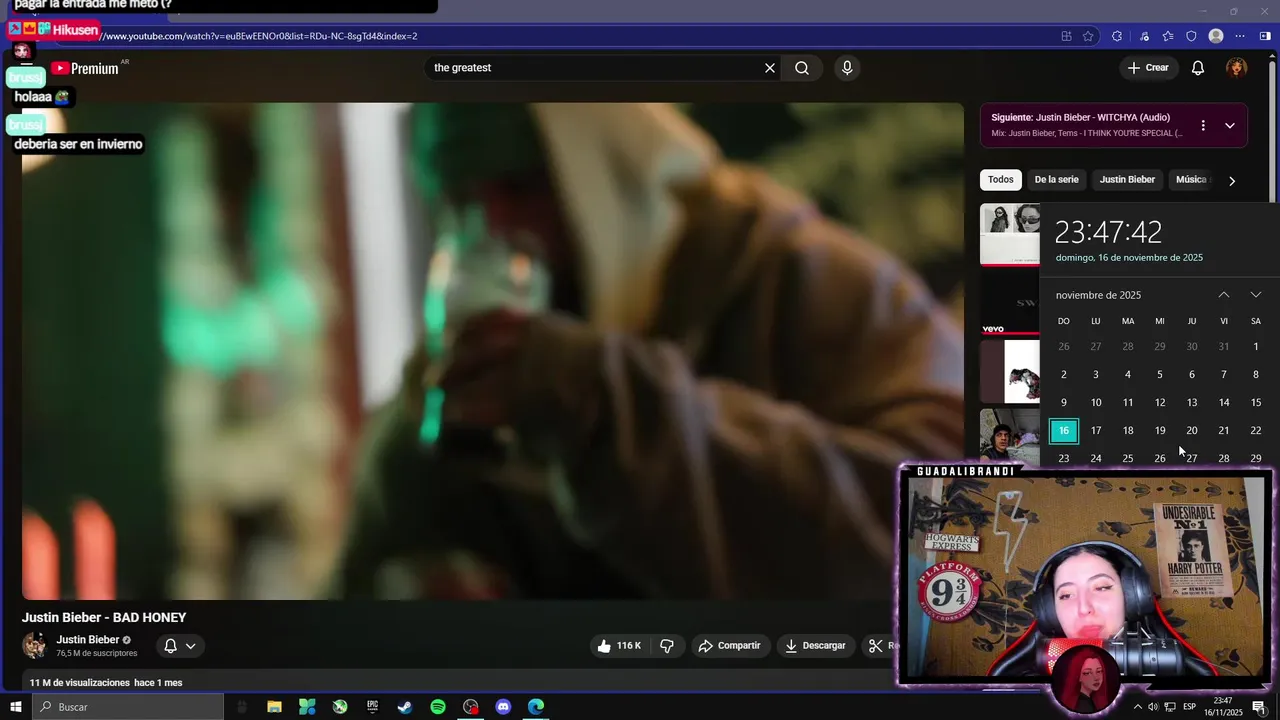Clear the search box with the X
The height and width of the screenshot is (720, 1280).
(x=770, y=68)
